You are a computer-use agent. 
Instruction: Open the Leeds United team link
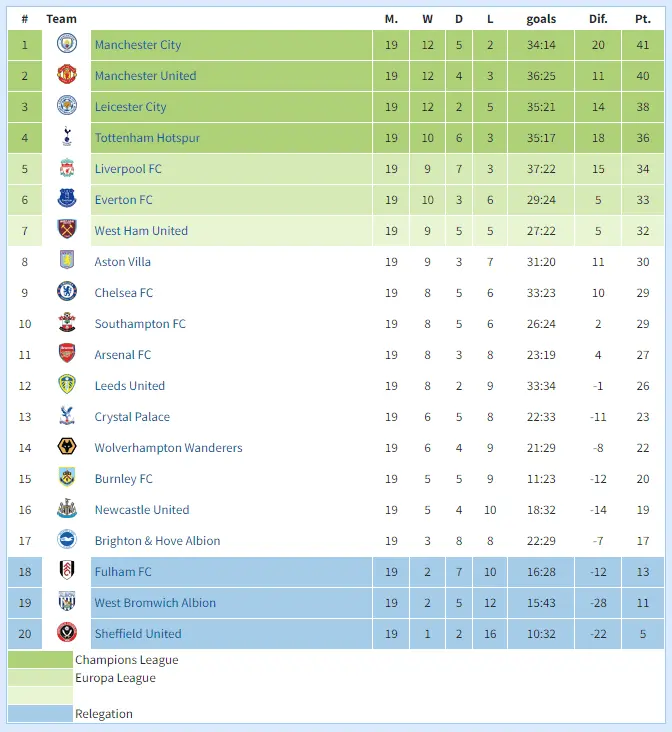tap(130, 386)
